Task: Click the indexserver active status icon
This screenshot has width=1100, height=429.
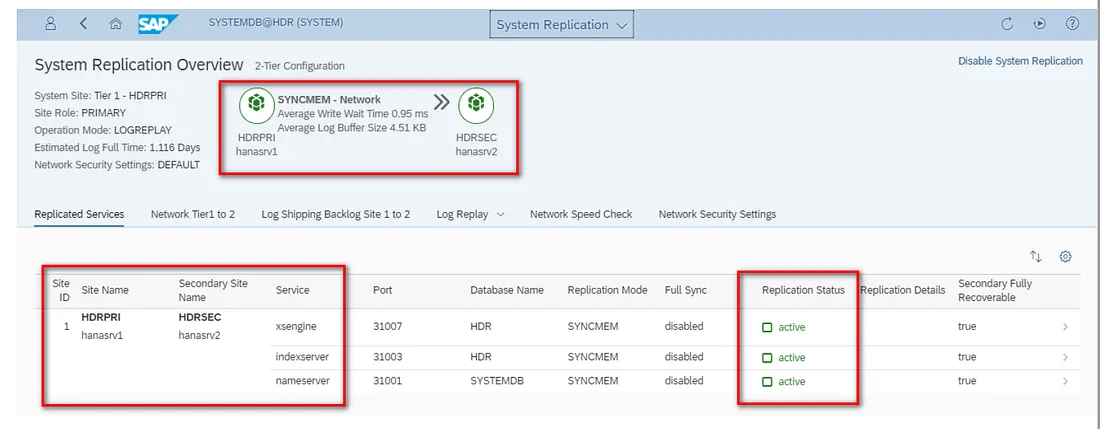Action: pos(767,358)
